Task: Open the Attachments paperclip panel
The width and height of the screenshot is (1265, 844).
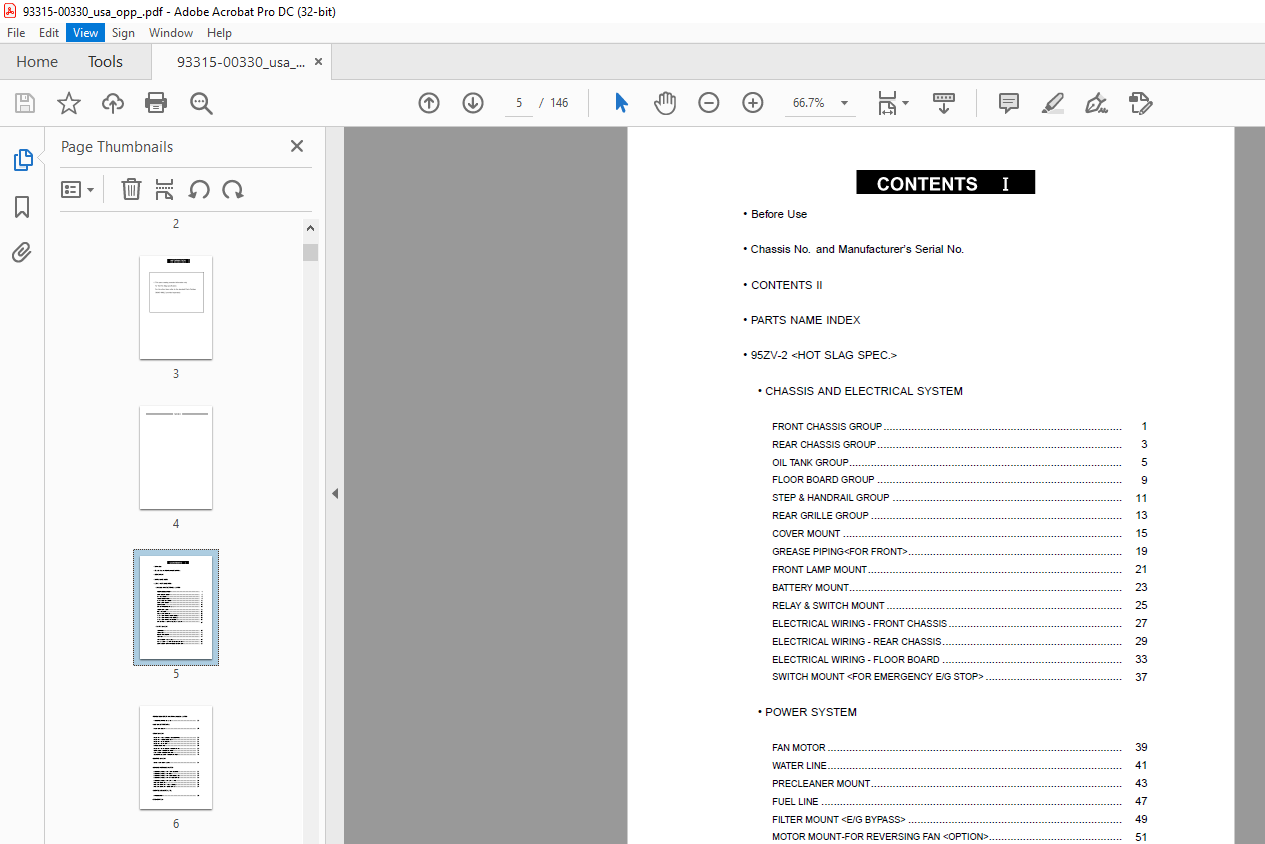Action: pos(22,252)
